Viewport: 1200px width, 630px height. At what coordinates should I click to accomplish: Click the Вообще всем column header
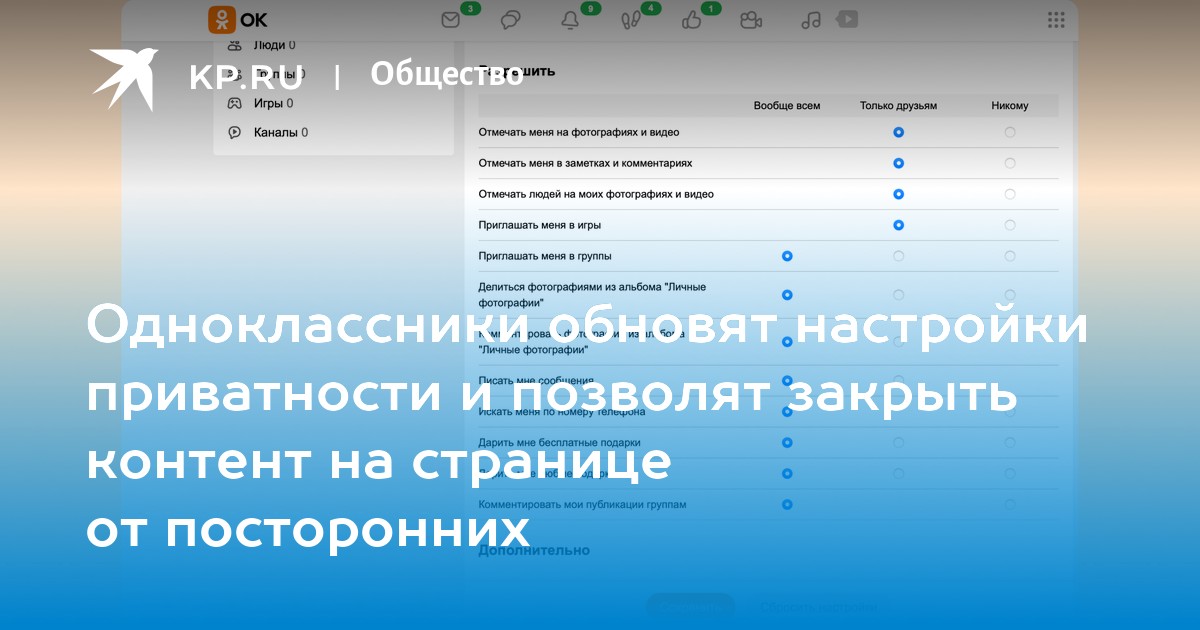pos(787,105)
